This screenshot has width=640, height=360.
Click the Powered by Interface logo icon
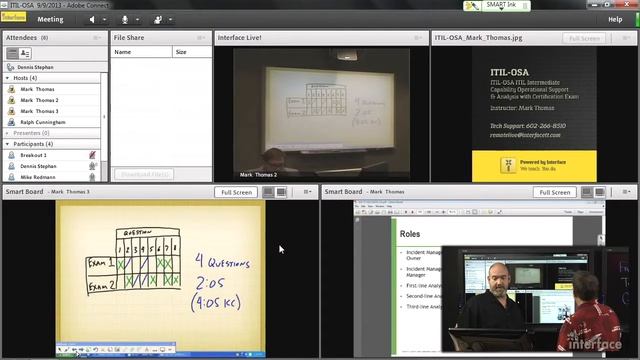[x=508, y=165]
